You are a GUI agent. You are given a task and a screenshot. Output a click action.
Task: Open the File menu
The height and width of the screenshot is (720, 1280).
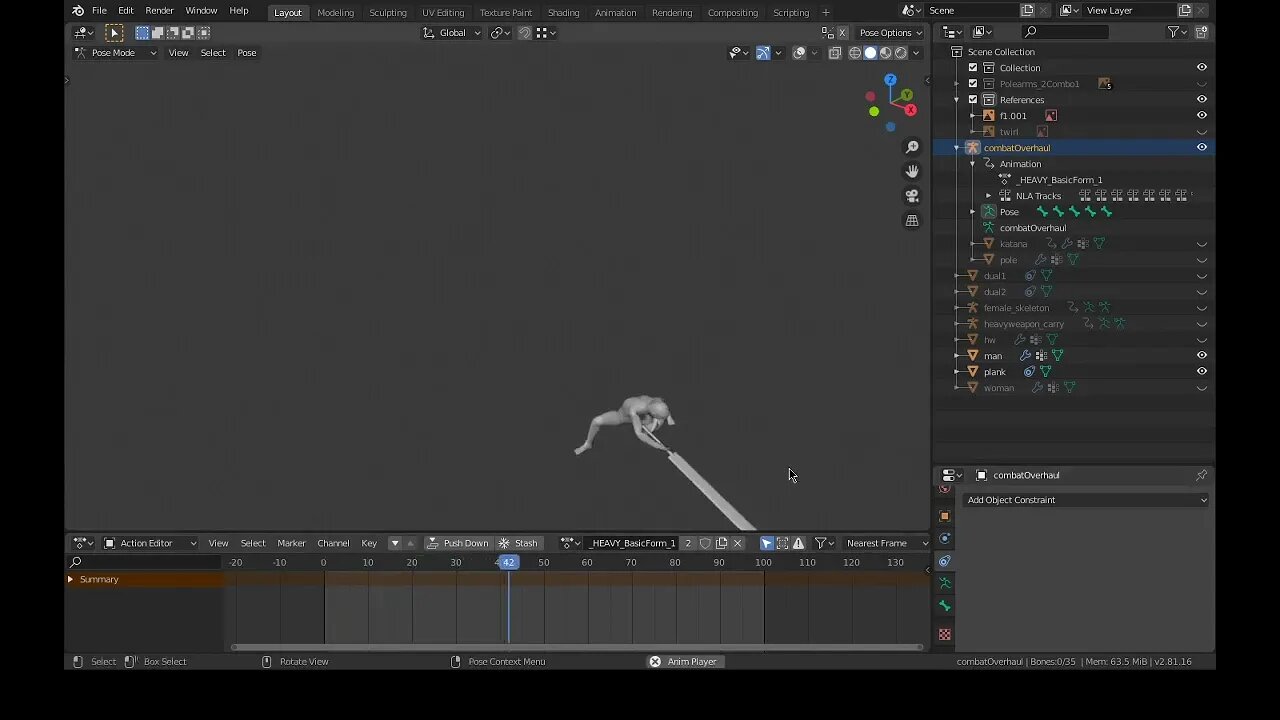[99, 11]
